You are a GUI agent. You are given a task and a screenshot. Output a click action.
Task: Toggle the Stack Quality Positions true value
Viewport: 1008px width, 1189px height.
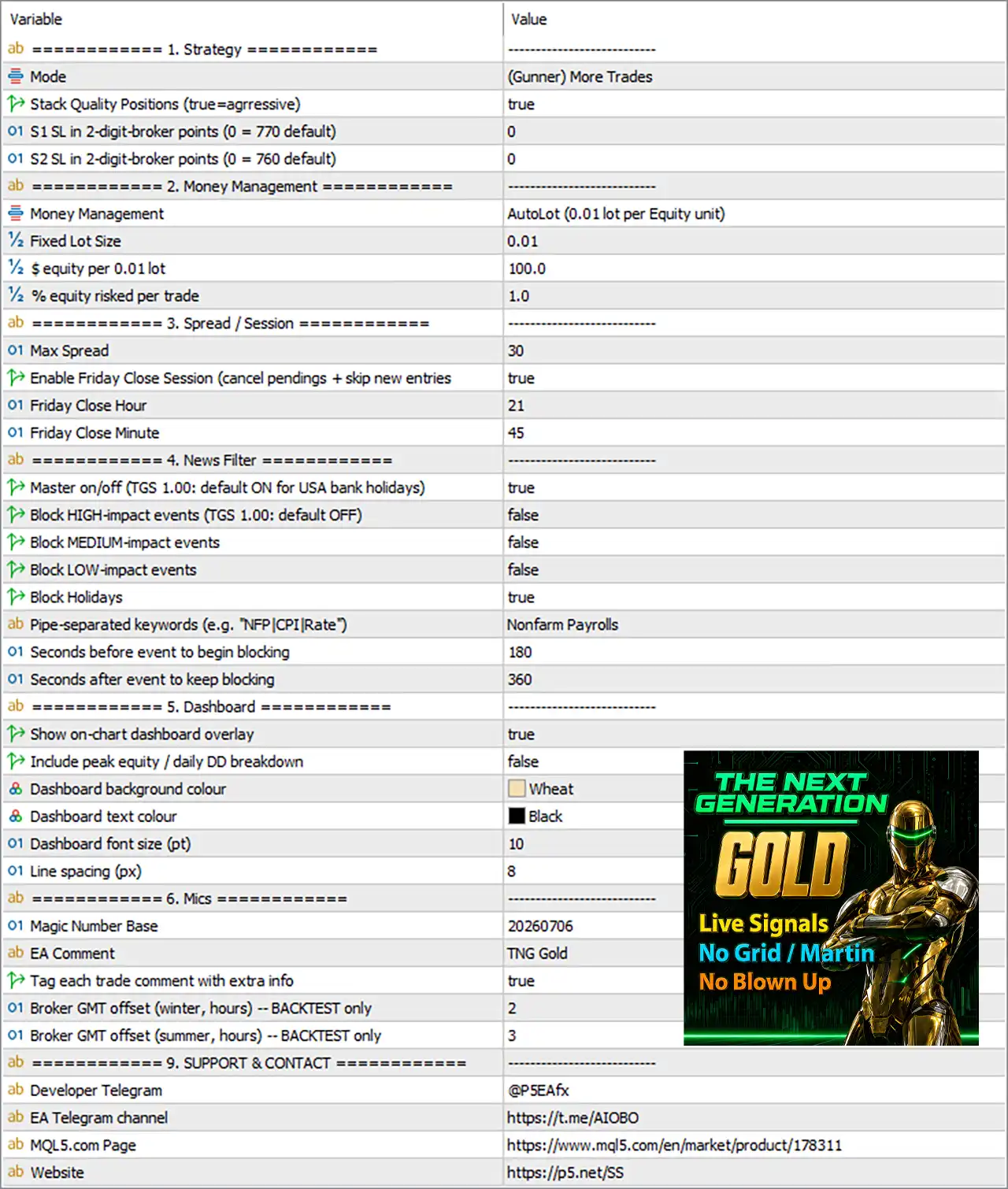point(521,104)
